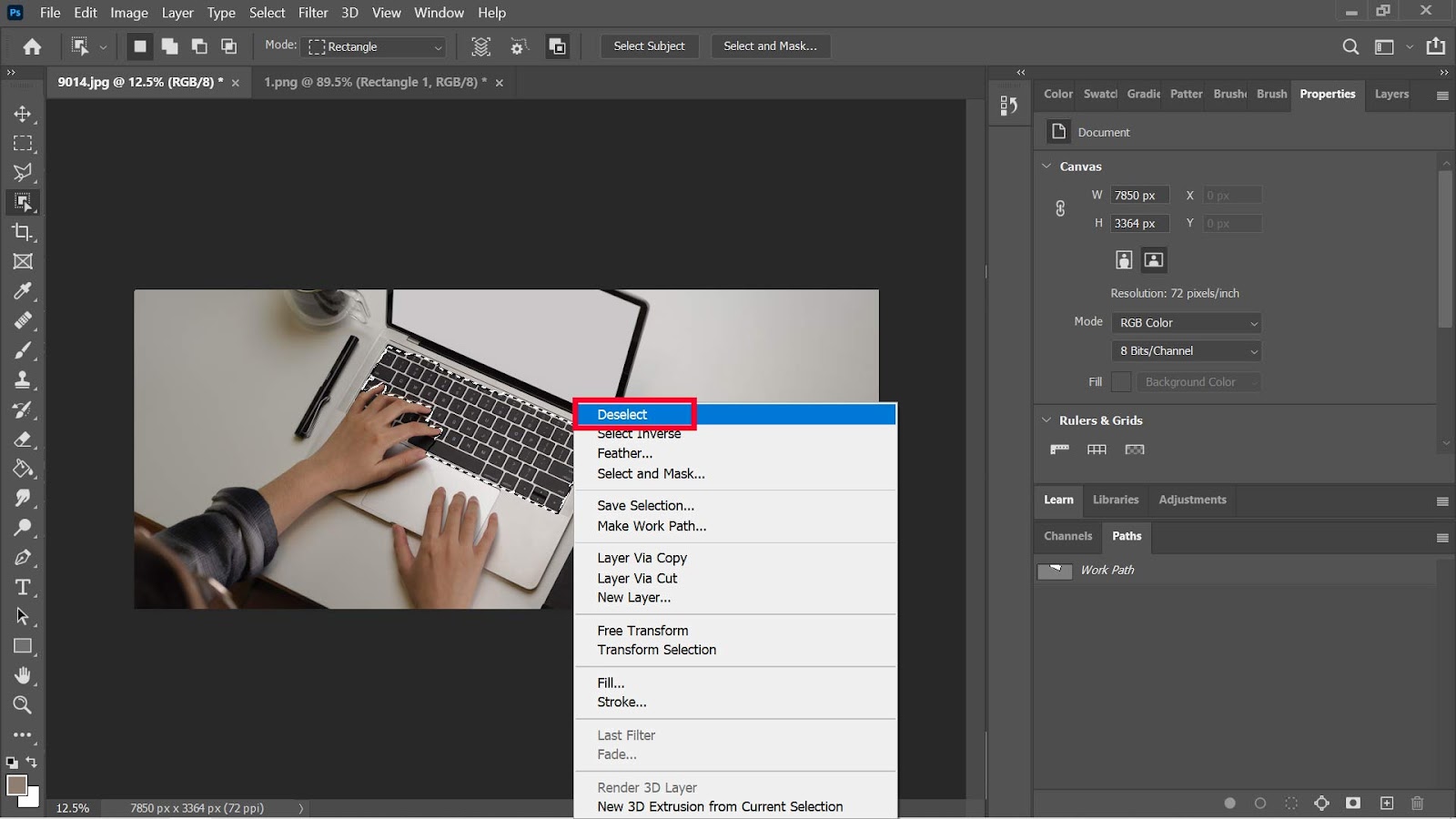Screen dimensions: 1456x819
Task: Collapse the Canvas section
Action: 1046,167
